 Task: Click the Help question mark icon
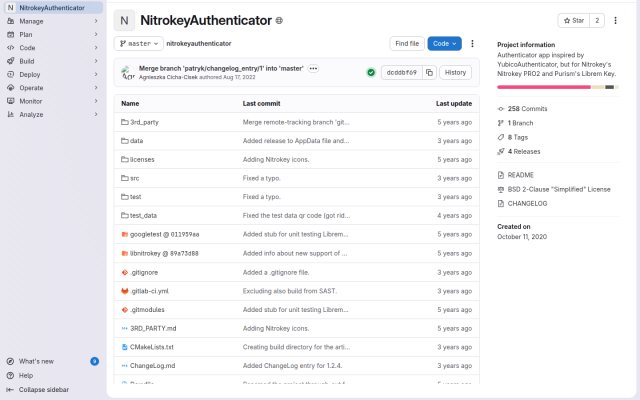(11, 376)
